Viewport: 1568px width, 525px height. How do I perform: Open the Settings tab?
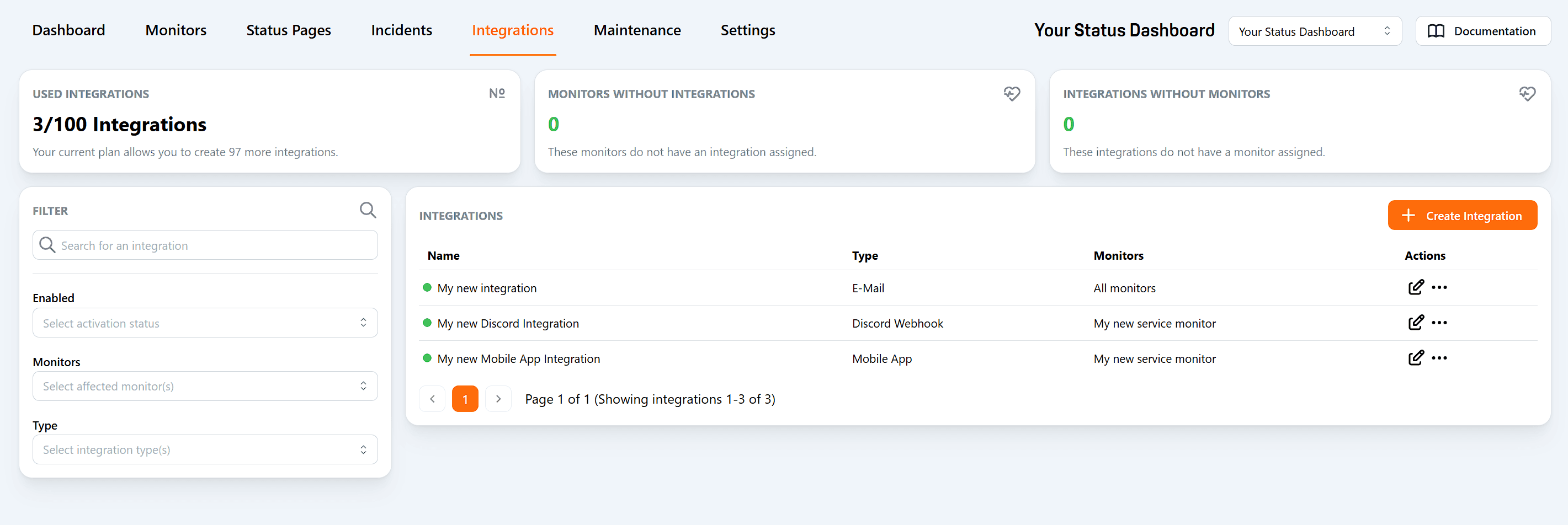click(748, 30)
